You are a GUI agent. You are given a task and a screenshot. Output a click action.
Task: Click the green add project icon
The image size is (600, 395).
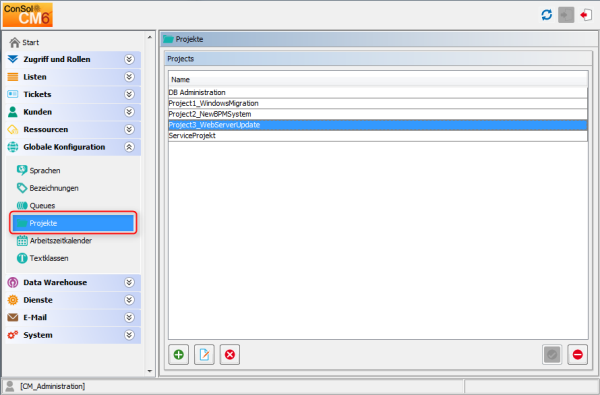pos(178,354)
